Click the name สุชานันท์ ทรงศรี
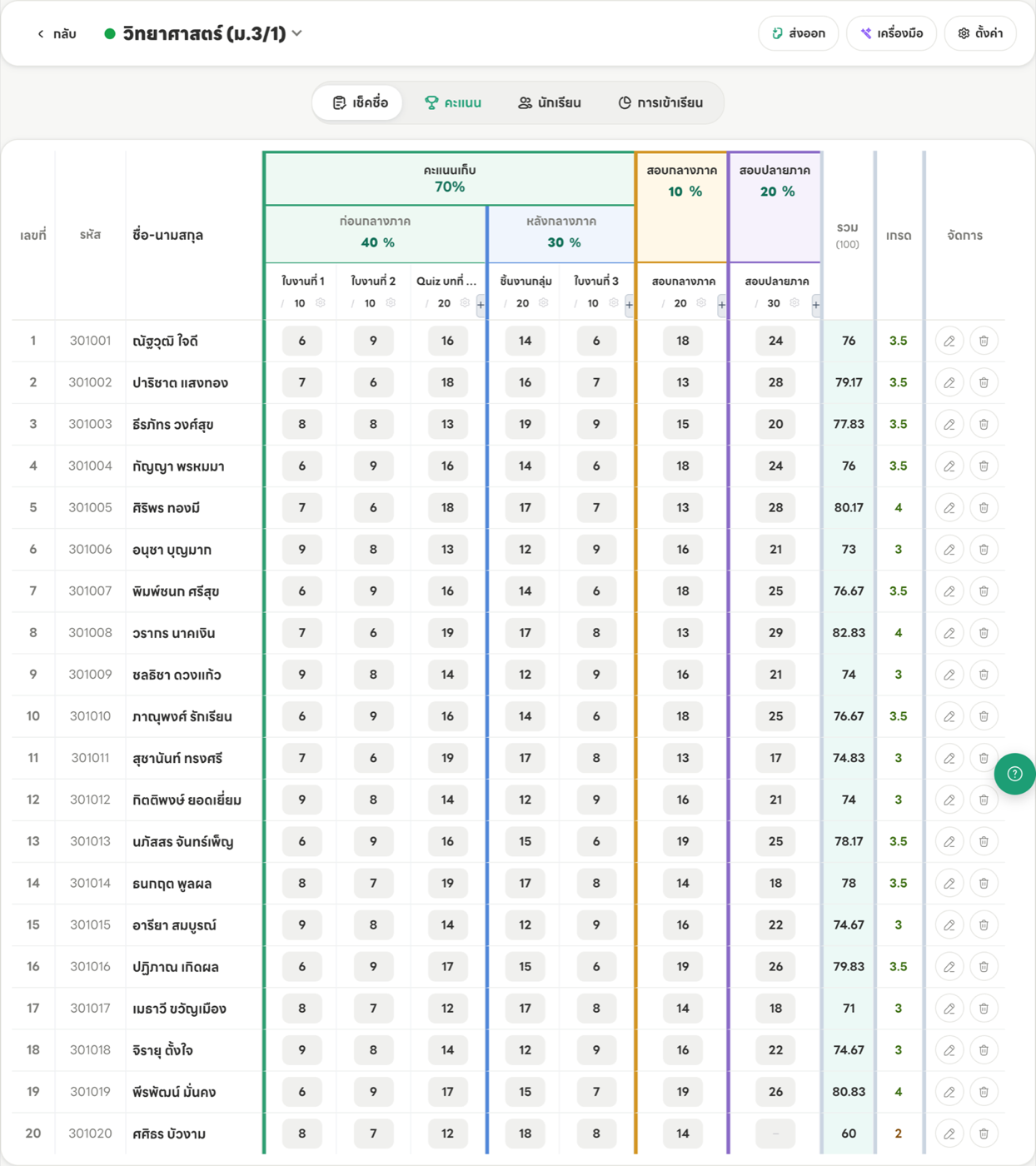The width and height of the screenshot is (1036, 1166). coord(177,758)
